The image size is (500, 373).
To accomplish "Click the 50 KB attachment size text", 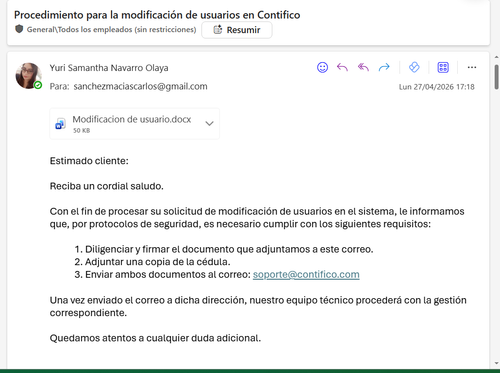I will coord(82,130).
